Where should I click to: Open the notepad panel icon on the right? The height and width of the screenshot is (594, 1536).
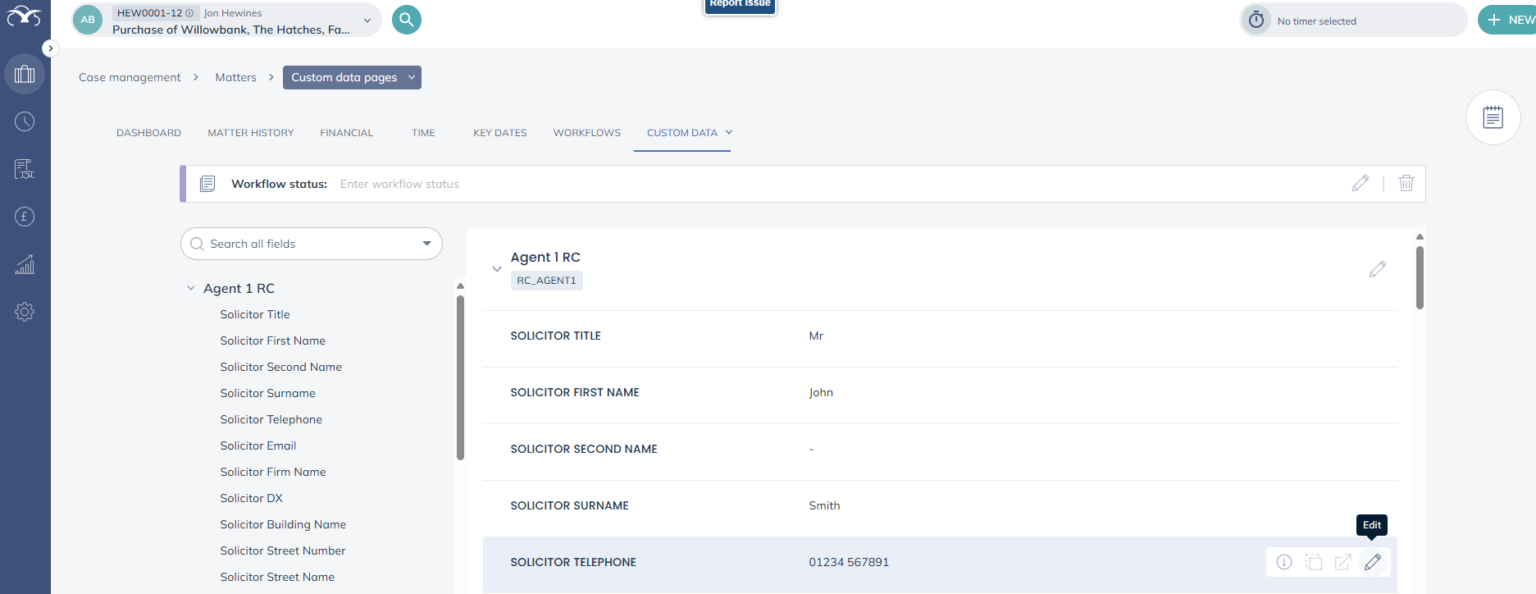tap(1492, 117)
